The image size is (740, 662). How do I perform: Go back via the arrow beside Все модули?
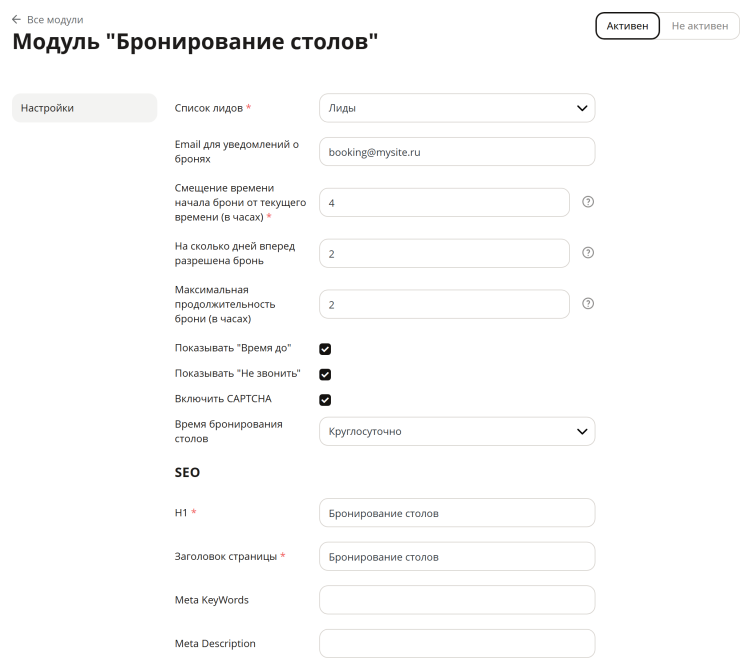(x=16, y=19)
